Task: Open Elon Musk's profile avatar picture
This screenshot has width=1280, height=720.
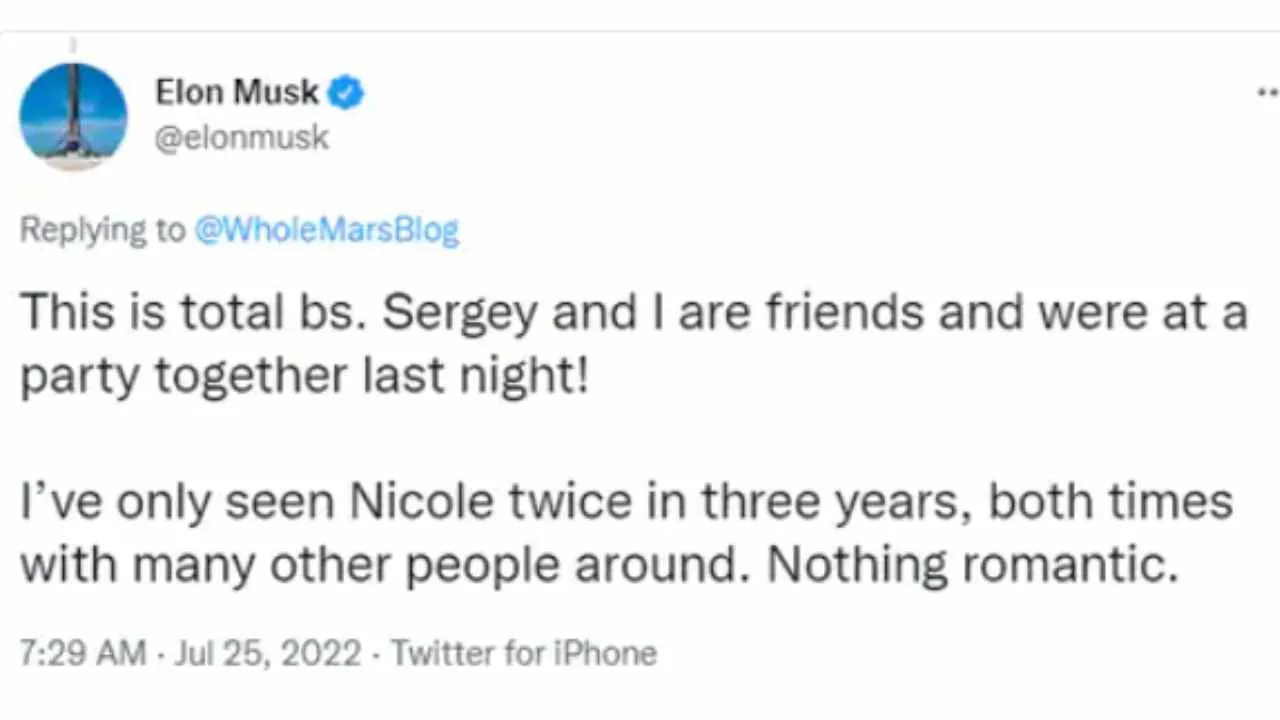Action: 73,115
